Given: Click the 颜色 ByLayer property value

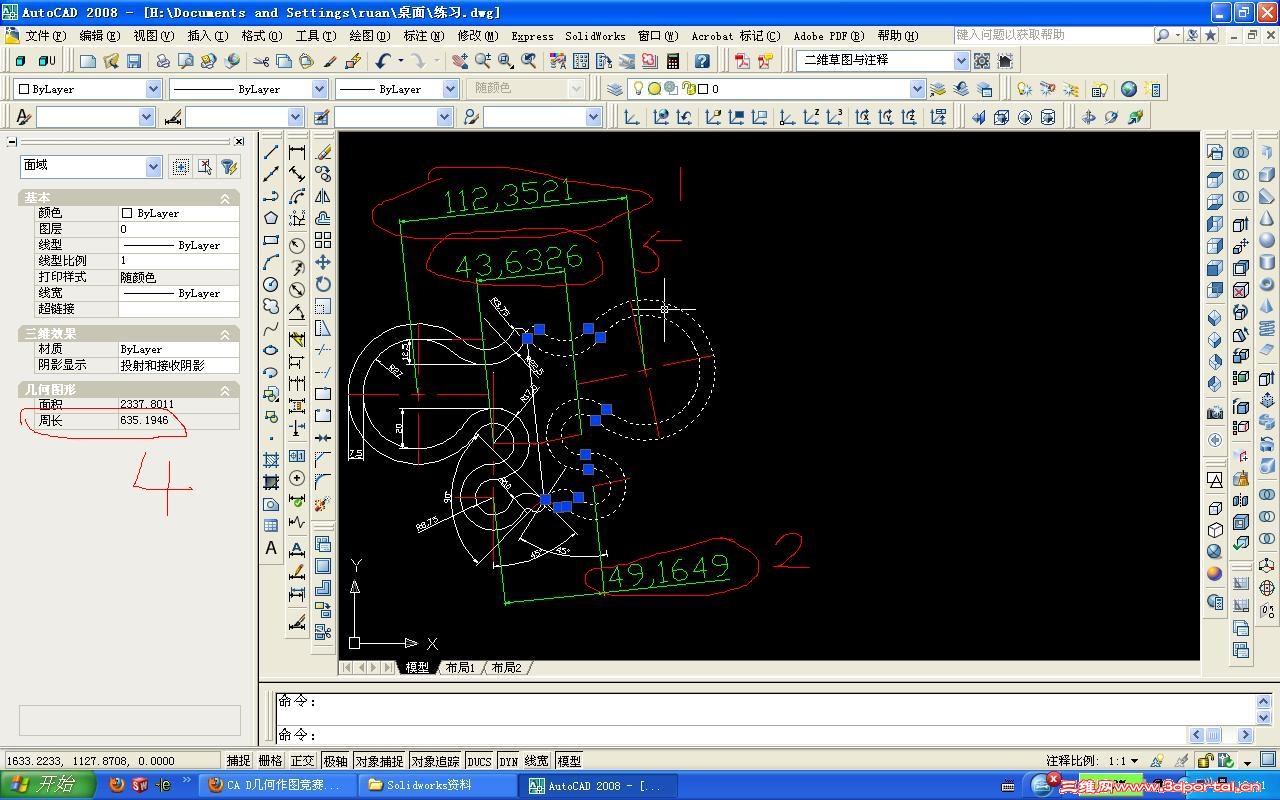Looking at the screenshot, I should (179, 213).
